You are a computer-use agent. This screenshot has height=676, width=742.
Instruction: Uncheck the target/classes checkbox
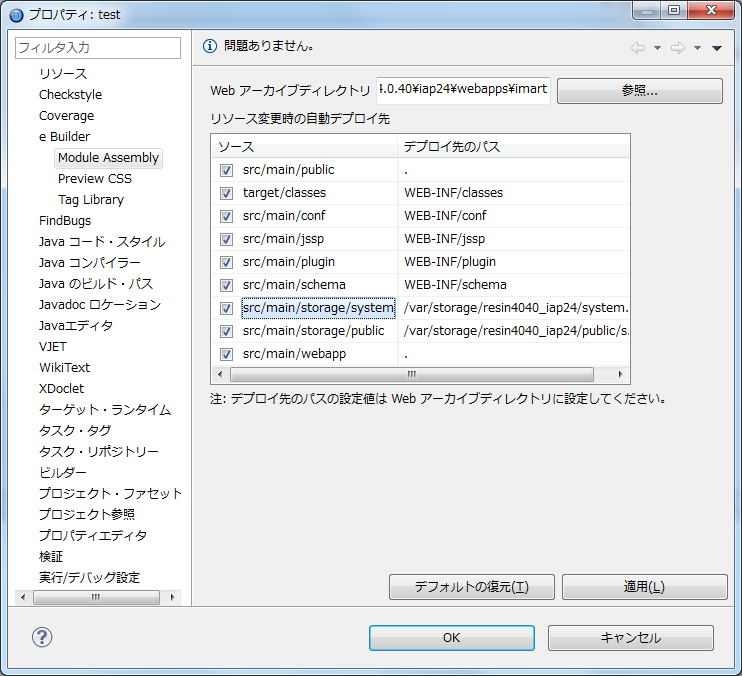pos(226,193)
